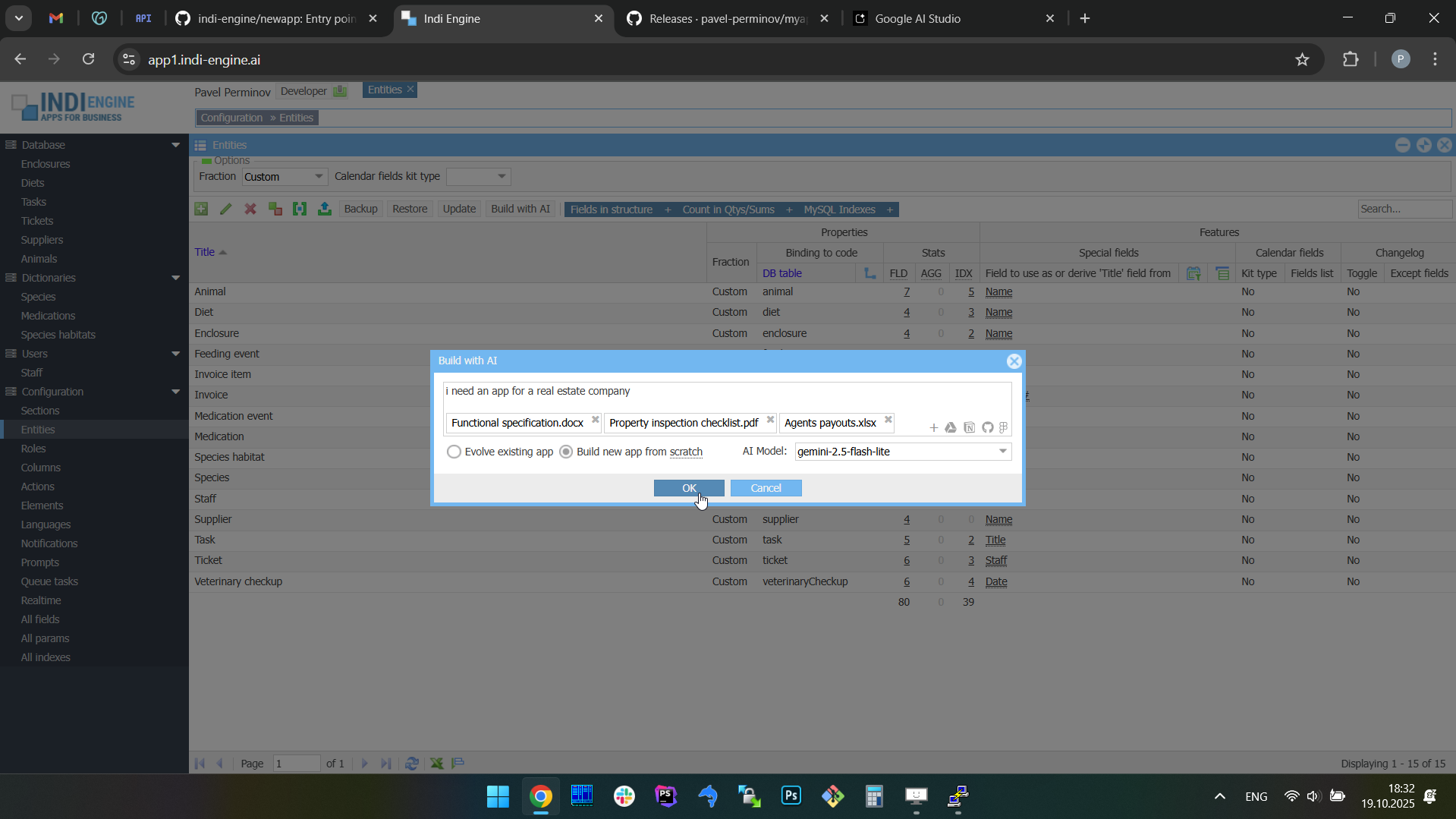Remove Agents payouts.xlsx attachment
The image size is (1456, 819).
click(888, 420)
